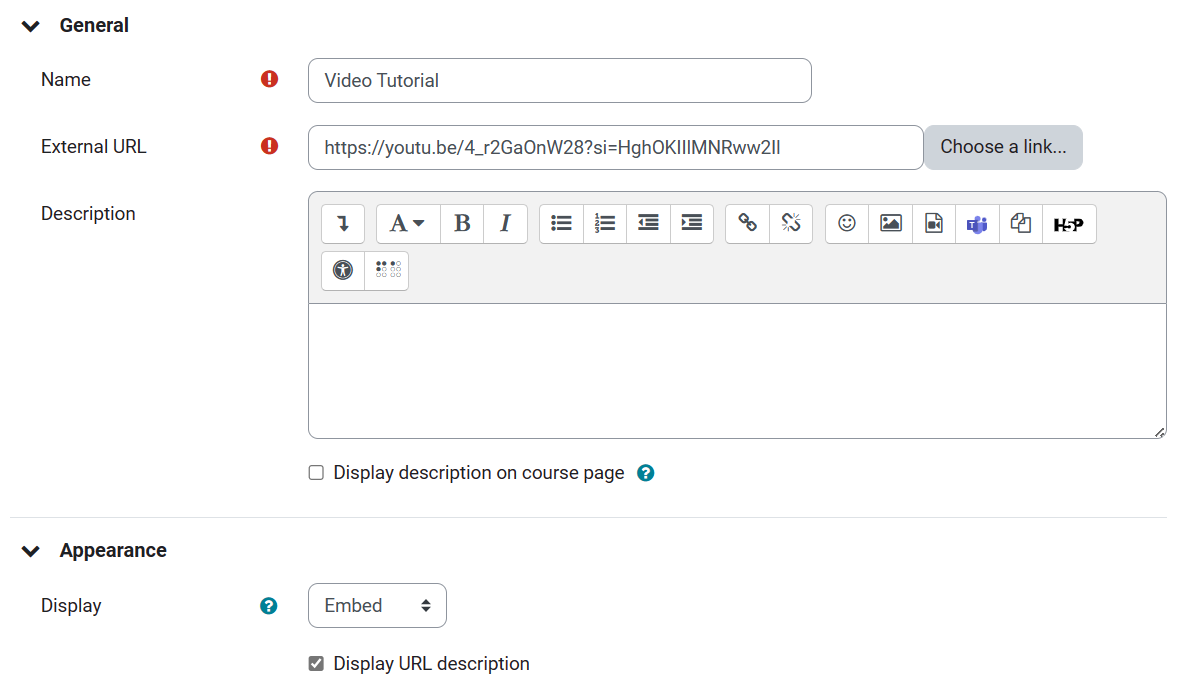Viewport: 1195px width, 686px height.
Task: Open help for the Display setting
Action: [x=268, y=606]
